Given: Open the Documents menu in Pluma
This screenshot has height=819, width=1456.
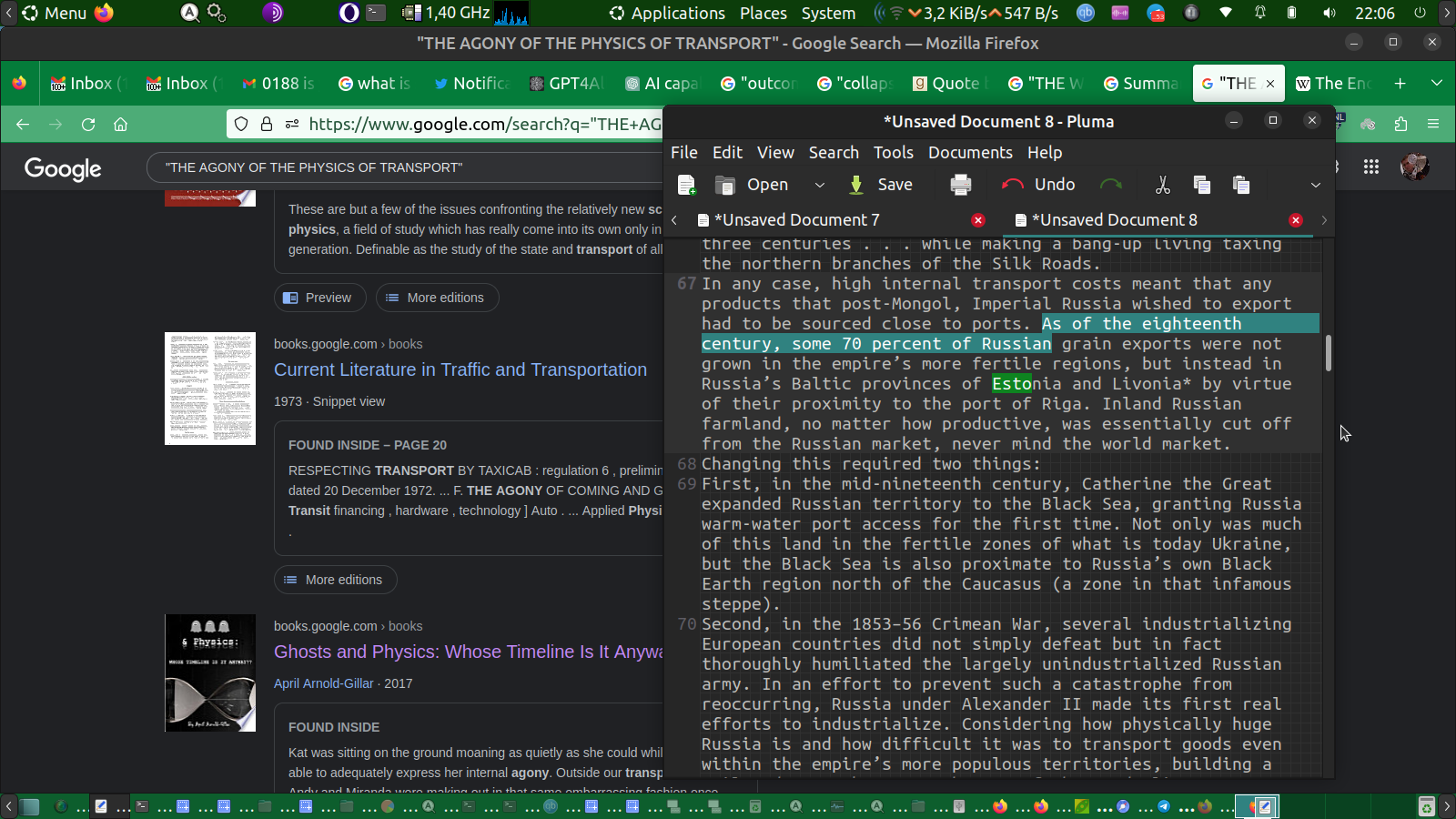Looking at the screenshot, I should (x=969, y=153).
